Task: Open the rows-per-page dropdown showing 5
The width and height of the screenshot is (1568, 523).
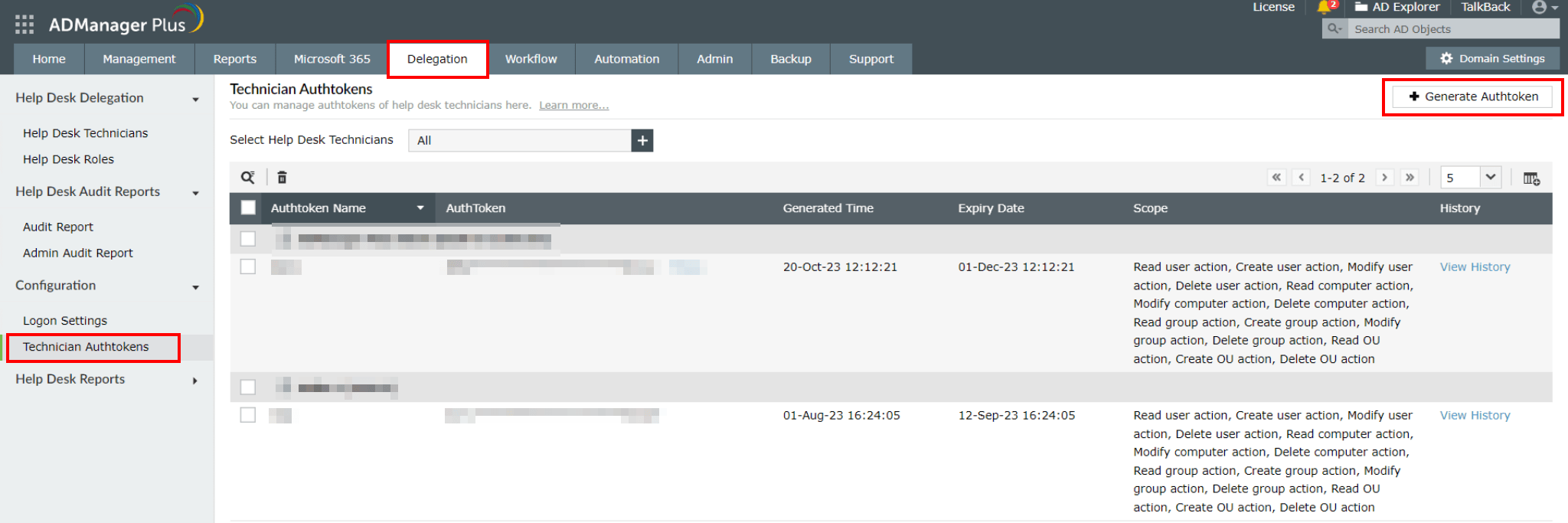Action: pyautogui.click(x=1470, y=178)
